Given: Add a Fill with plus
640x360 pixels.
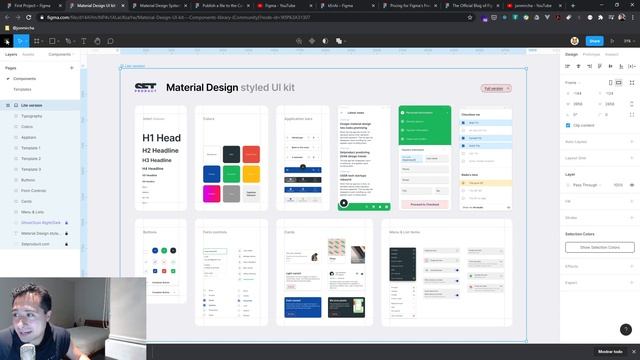Looking at the screenshot, I should (632, 201).
